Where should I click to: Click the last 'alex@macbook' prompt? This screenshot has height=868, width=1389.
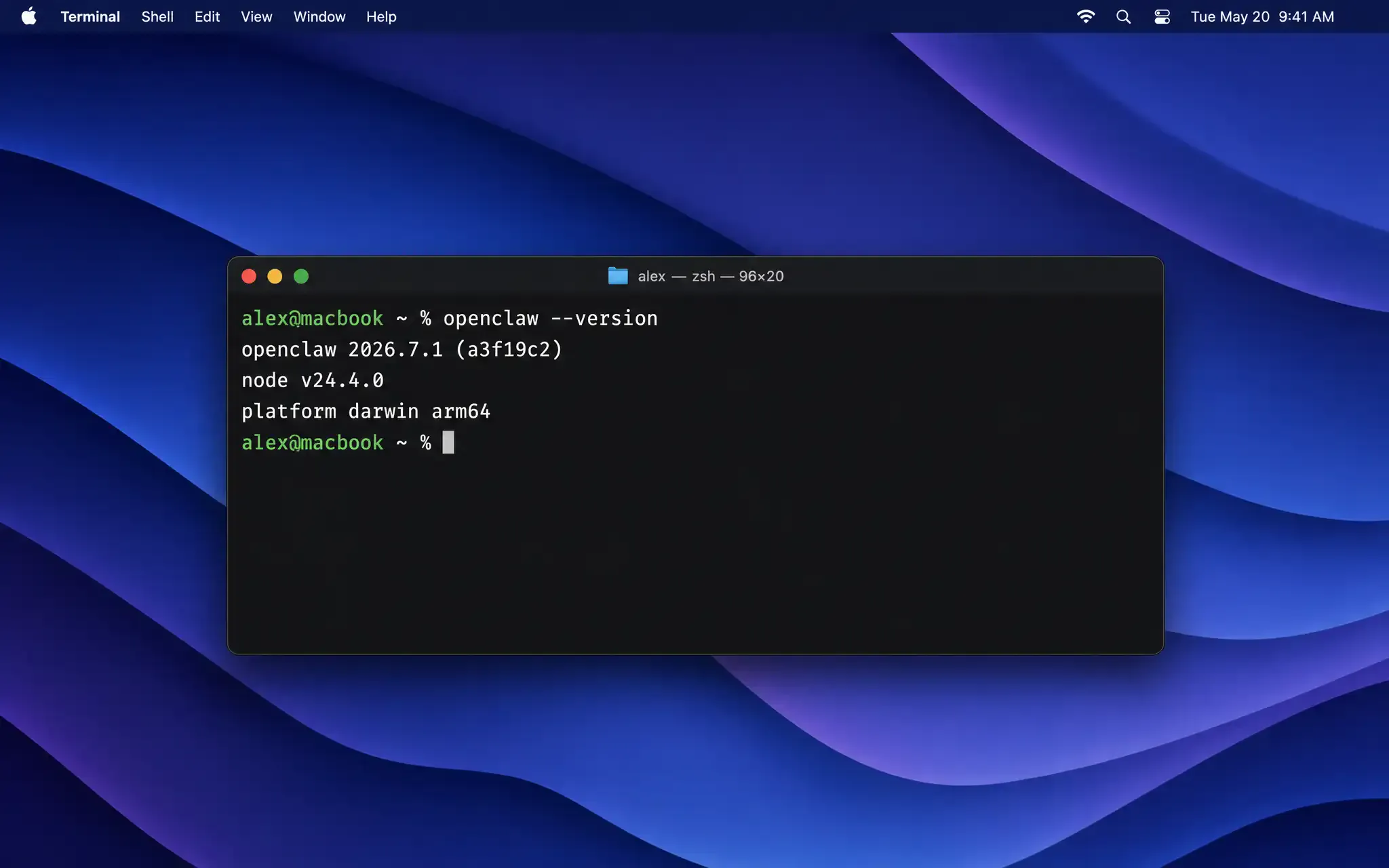pyautogui.click(x=313, y=443)
